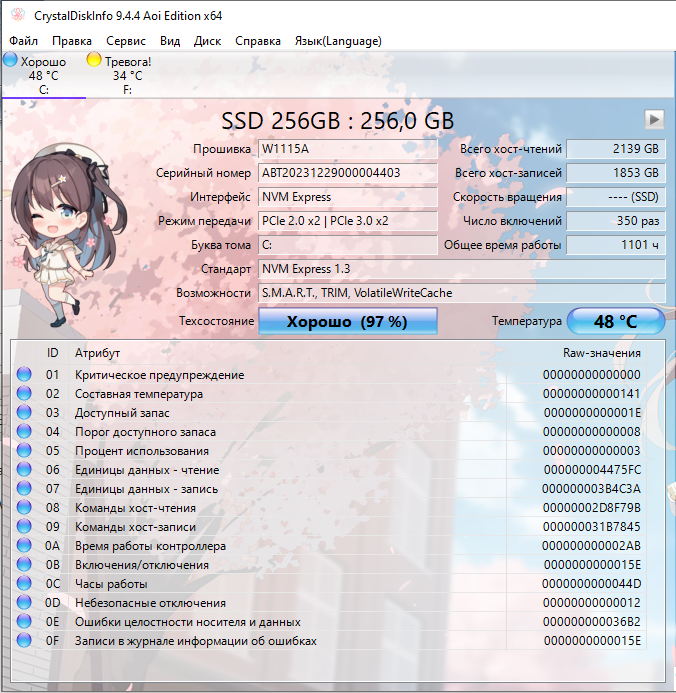Screen dimensions: 676x693
Task: Switch to the F: drive tab
Action: click(x=126, y=75)
